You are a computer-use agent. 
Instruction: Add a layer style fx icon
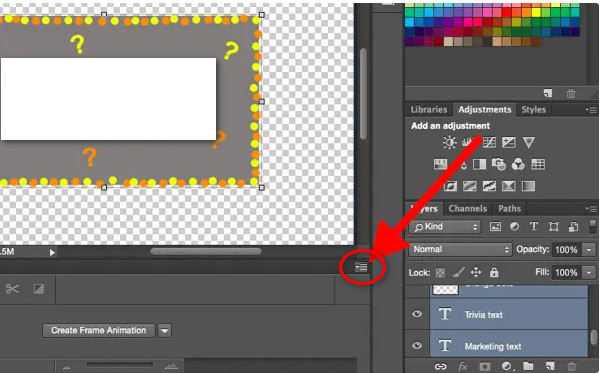463,367
